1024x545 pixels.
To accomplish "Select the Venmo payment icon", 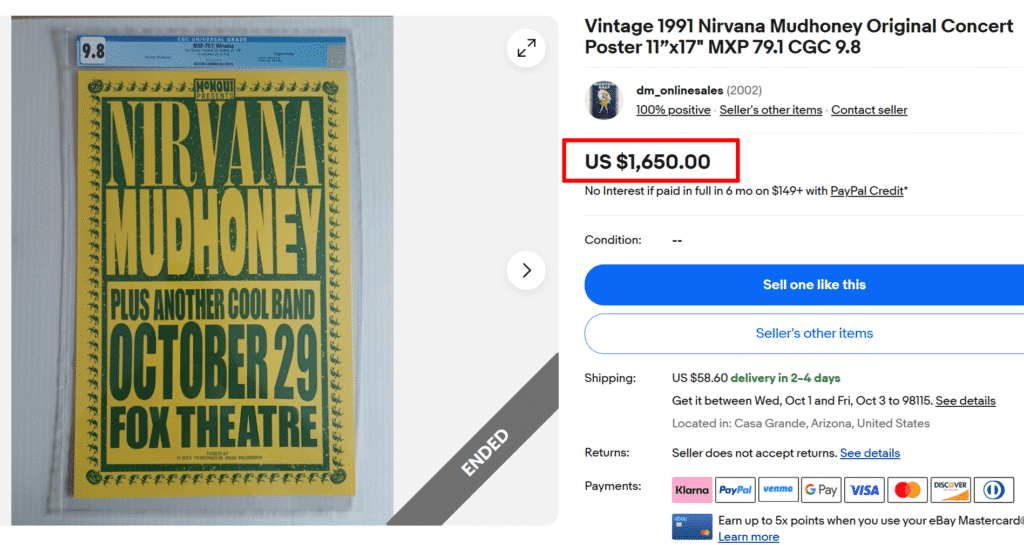I will 778,490.
